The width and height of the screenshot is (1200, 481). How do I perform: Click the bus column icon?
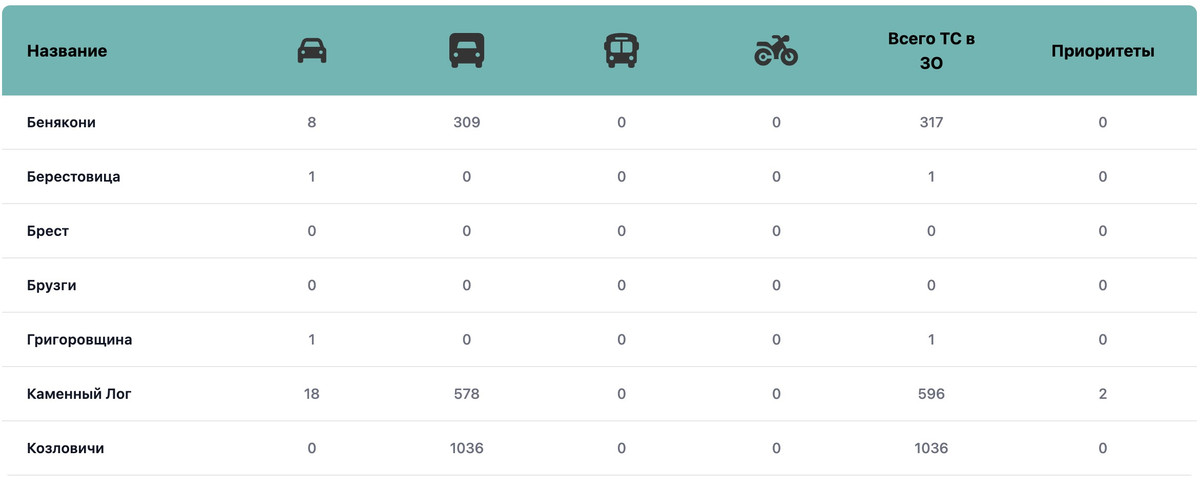621,51
